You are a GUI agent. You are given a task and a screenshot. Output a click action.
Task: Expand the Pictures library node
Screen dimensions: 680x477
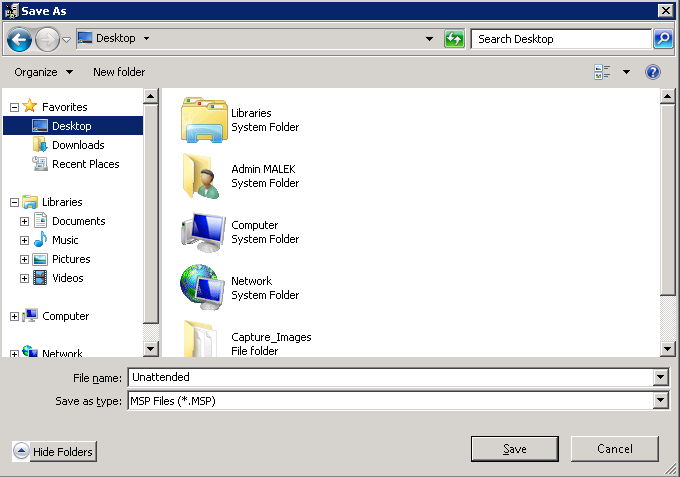point(24,260)
